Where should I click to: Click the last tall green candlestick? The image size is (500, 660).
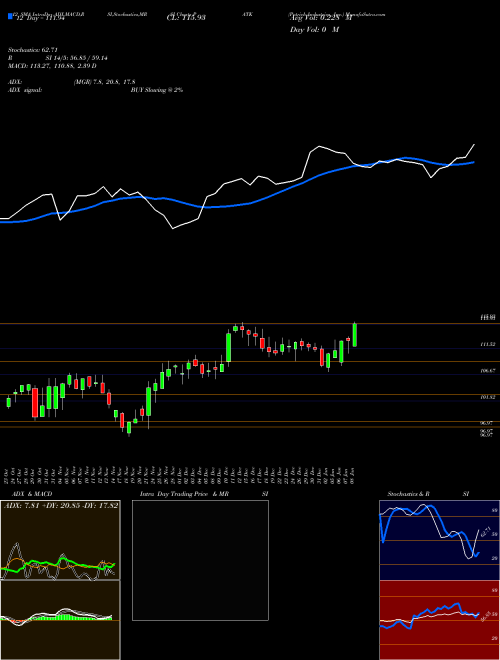click(355, 335)
